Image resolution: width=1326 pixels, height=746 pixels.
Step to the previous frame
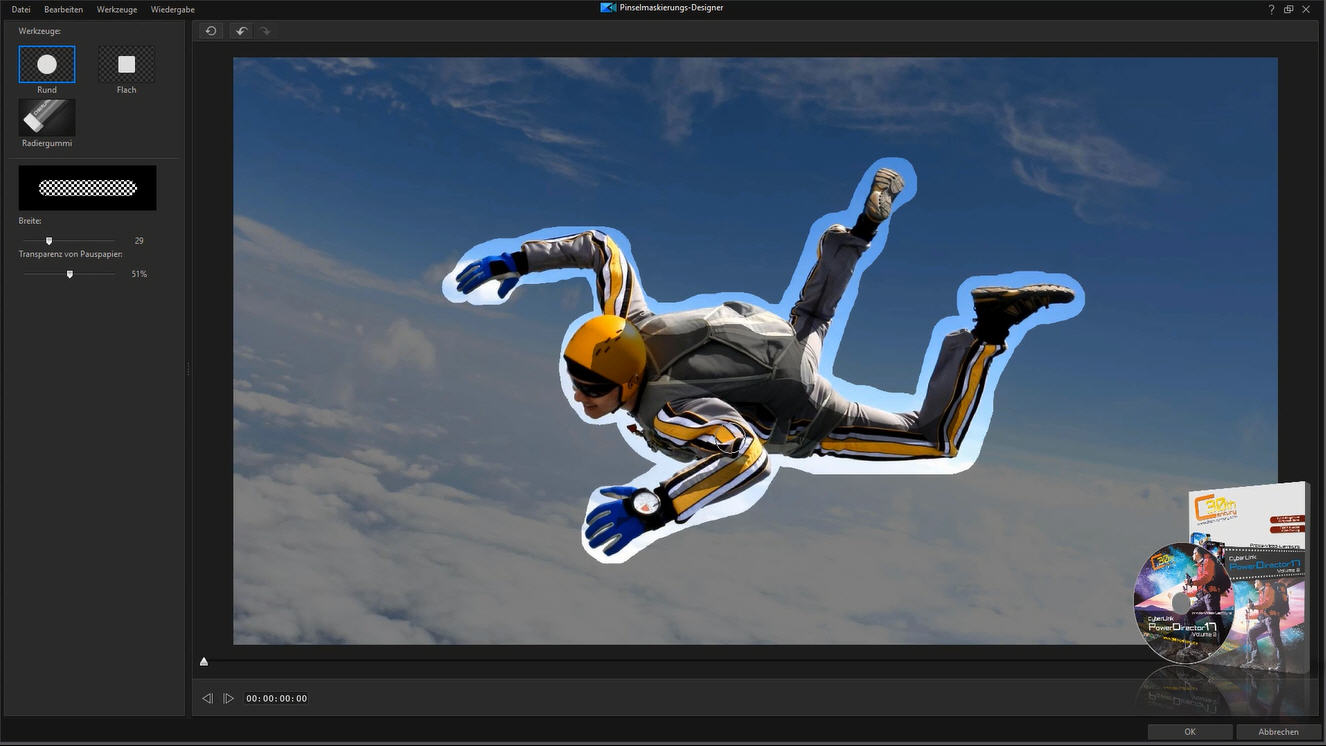point(207,698)
